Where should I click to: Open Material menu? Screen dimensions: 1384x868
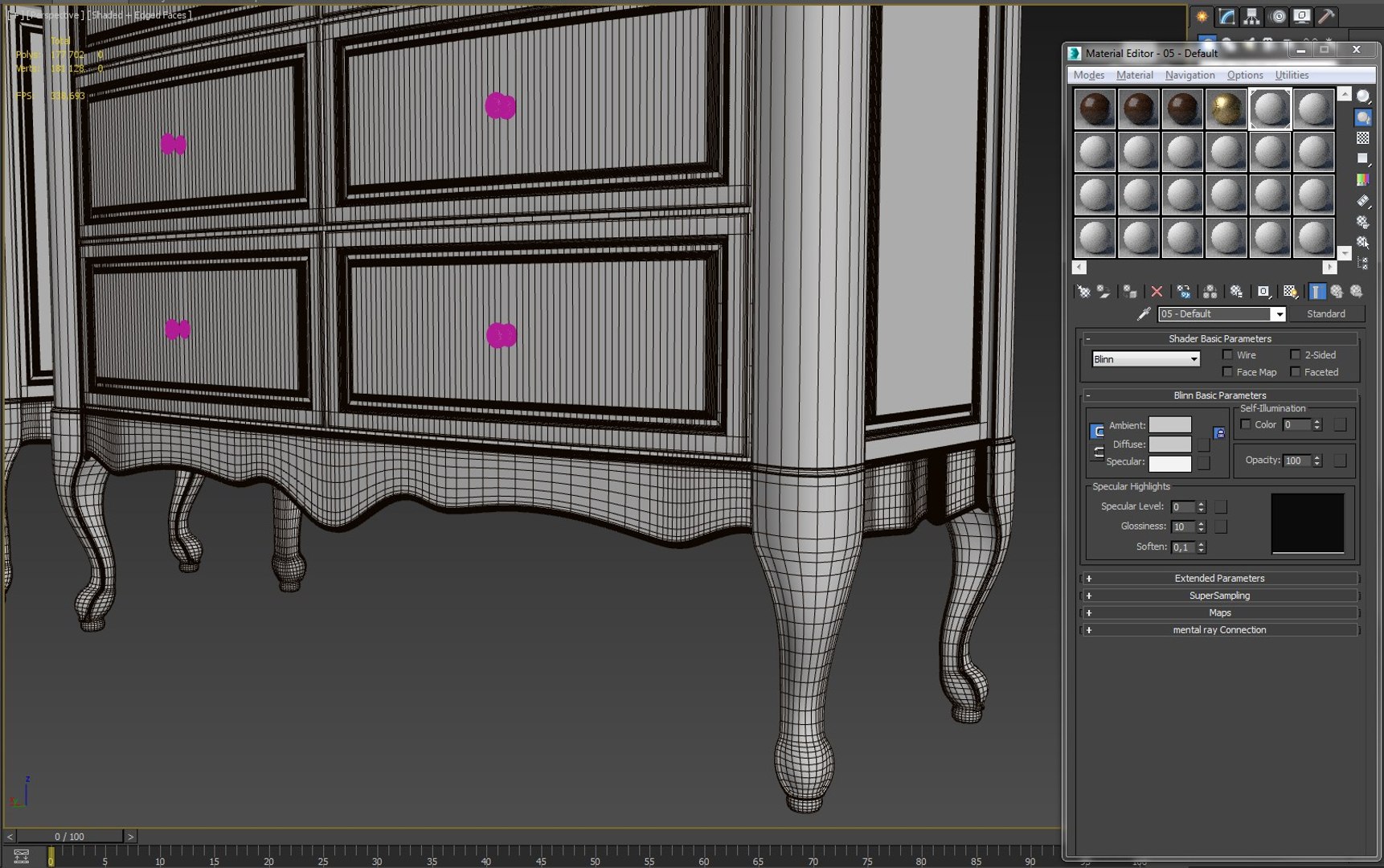1134,75
